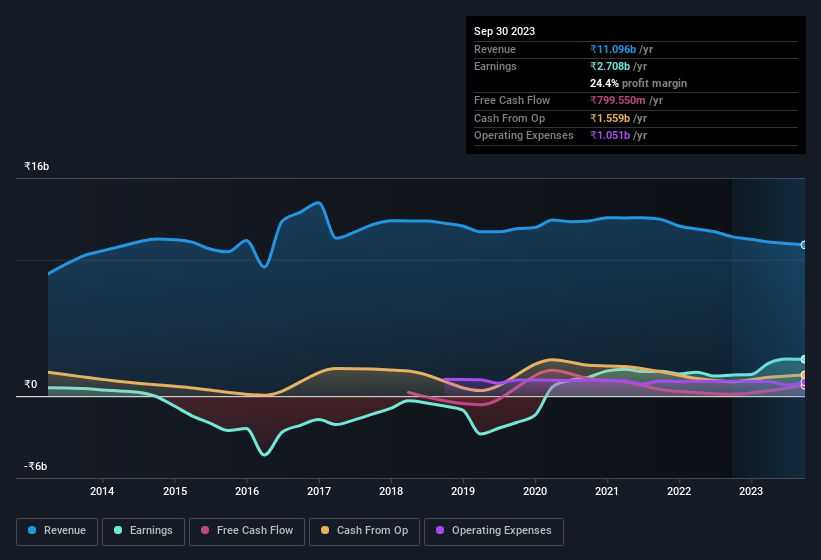821x560 pixels.
Task: Click the -₹6b y-axis label
Action: [x=36, y=466]
